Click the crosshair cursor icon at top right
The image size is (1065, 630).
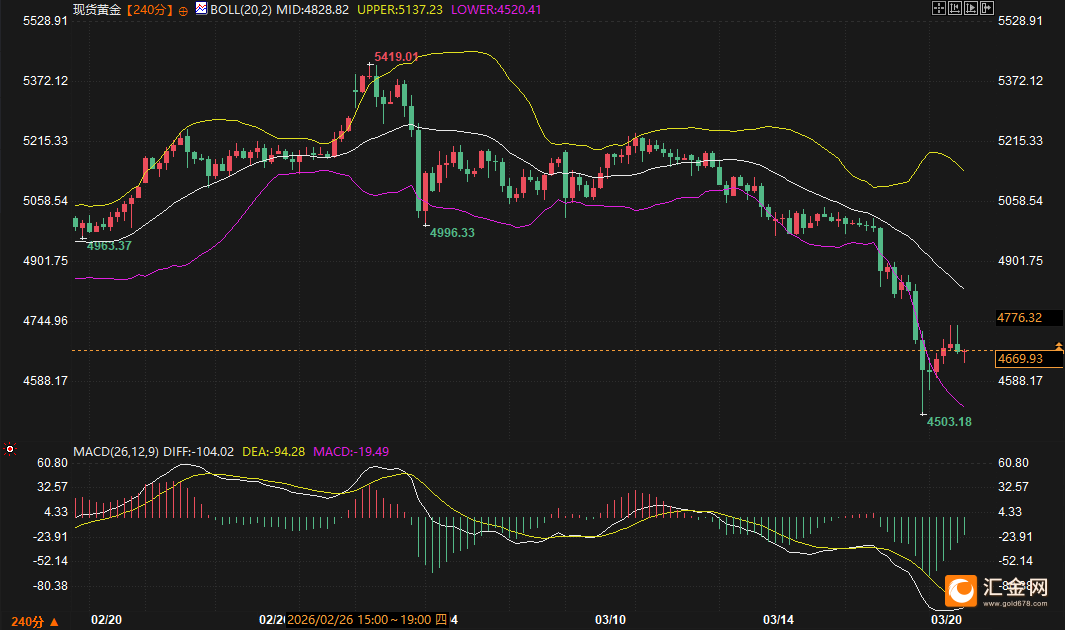tap(938, 8)
